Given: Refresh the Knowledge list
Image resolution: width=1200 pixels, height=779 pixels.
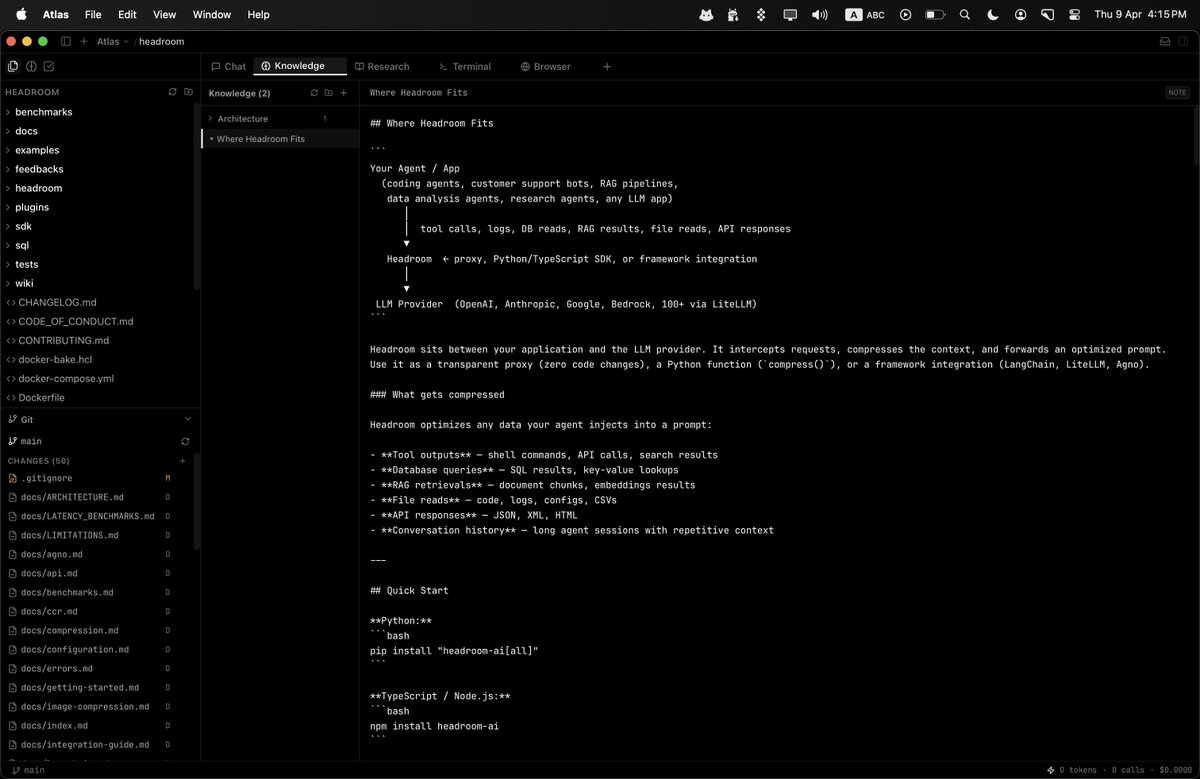Looking at the screenshot, I should coord(314,93).
